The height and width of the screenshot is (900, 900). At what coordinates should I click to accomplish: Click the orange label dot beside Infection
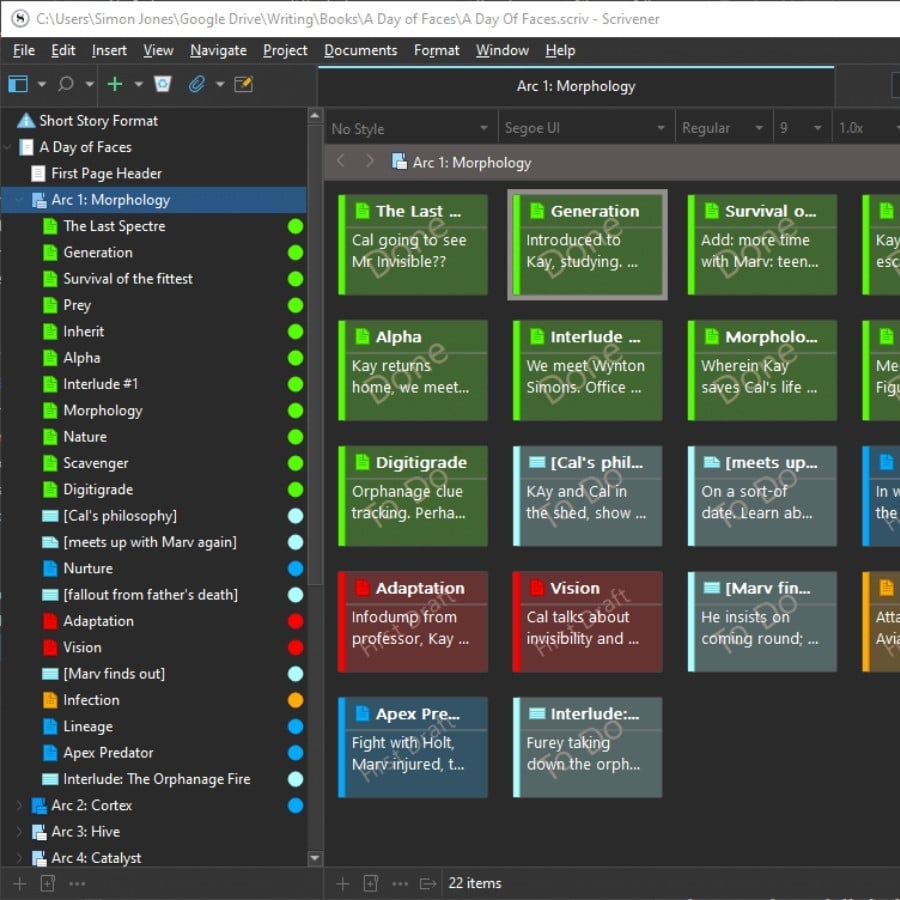pos(295,700)
